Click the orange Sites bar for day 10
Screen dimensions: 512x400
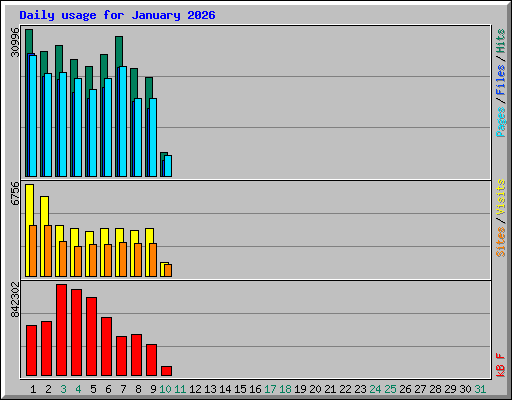click(x=168, y=271)
